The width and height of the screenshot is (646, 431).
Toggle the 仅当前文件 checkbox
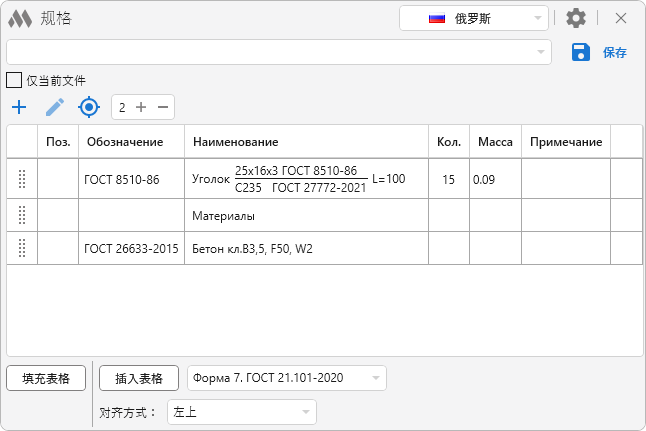14,80
